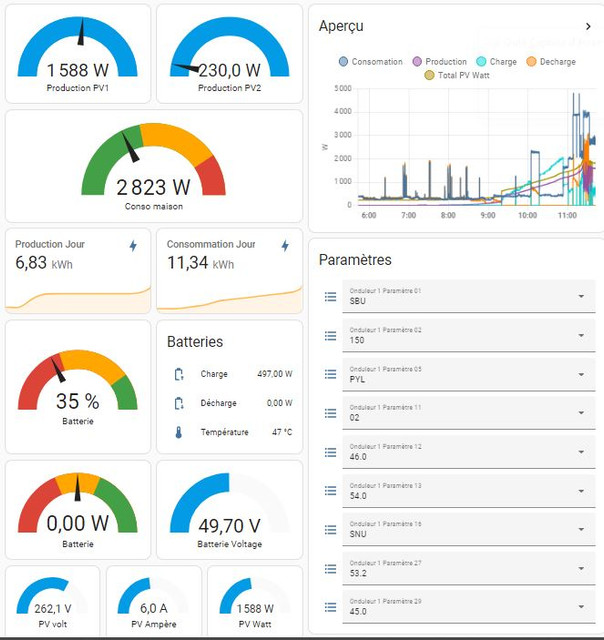Screen dimensions: 604x640
Task: Click the Consommation Jour lightning bolt icon
Action: coord(285,246)
